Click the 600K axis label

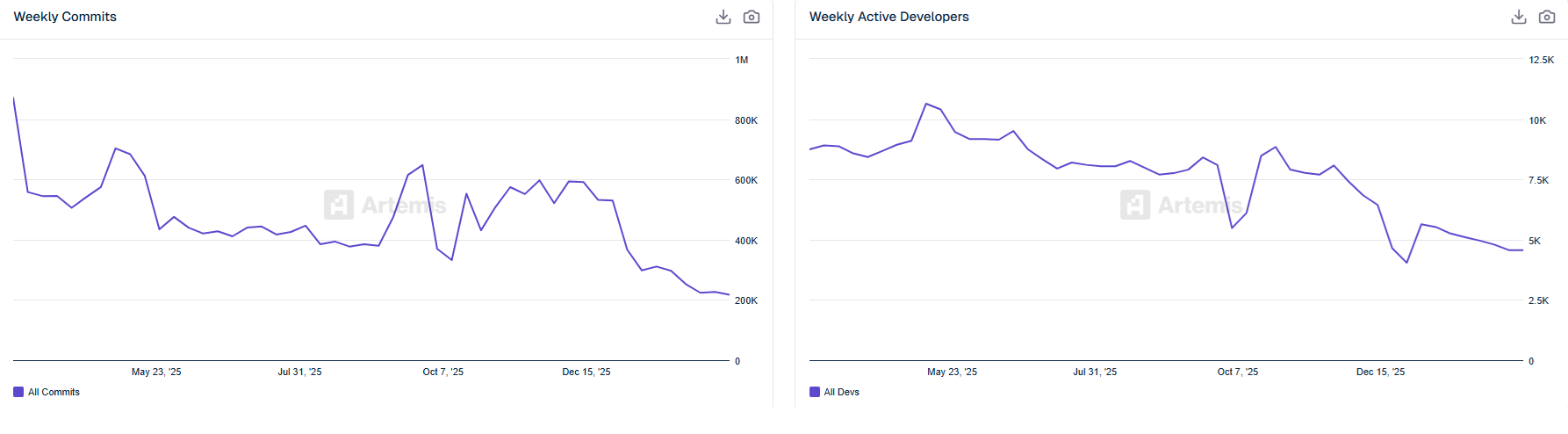click(x=746, y=180)
